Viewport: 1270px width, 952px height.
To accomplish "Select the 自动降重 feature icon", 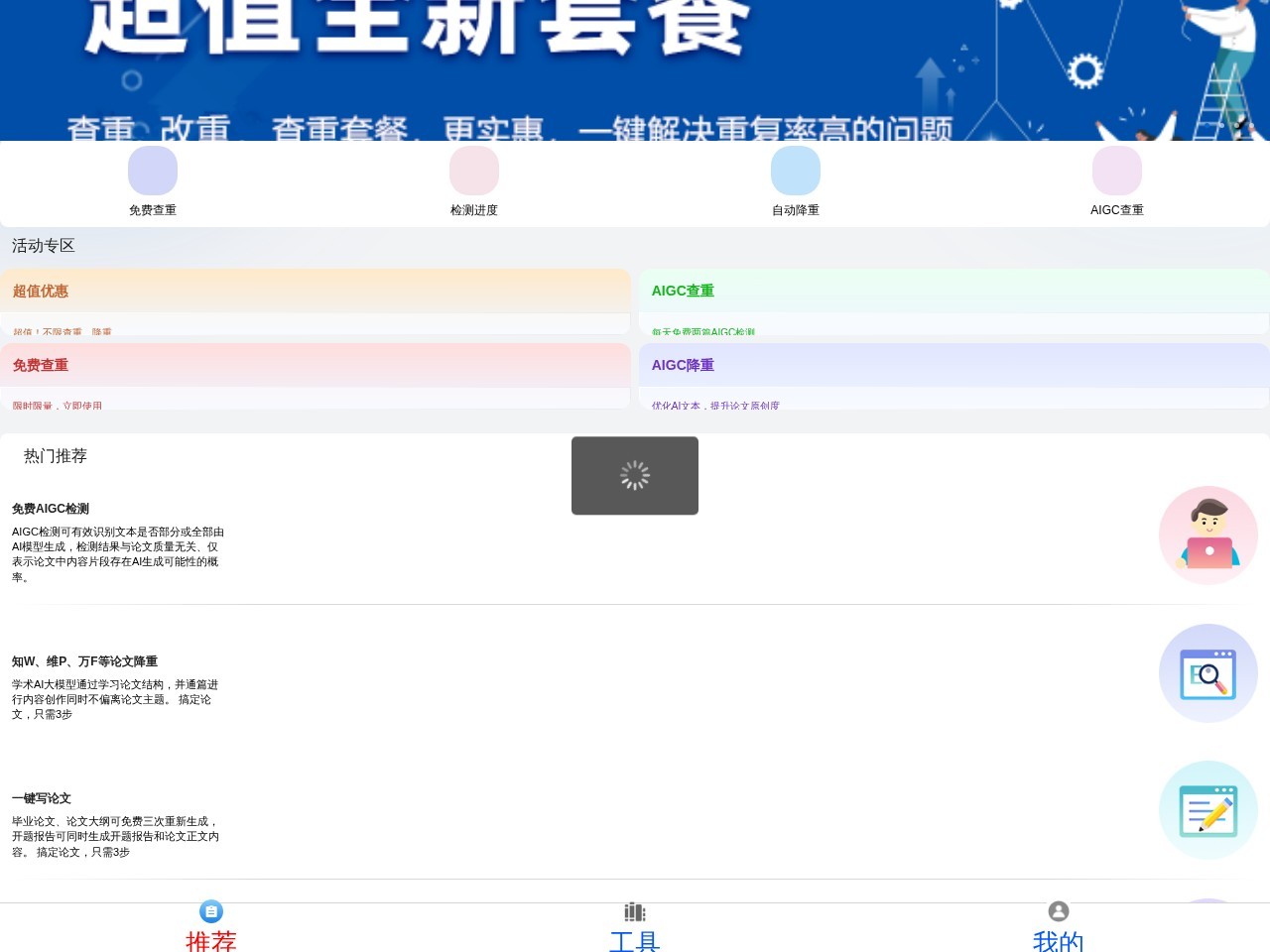I will click(795, 170).
